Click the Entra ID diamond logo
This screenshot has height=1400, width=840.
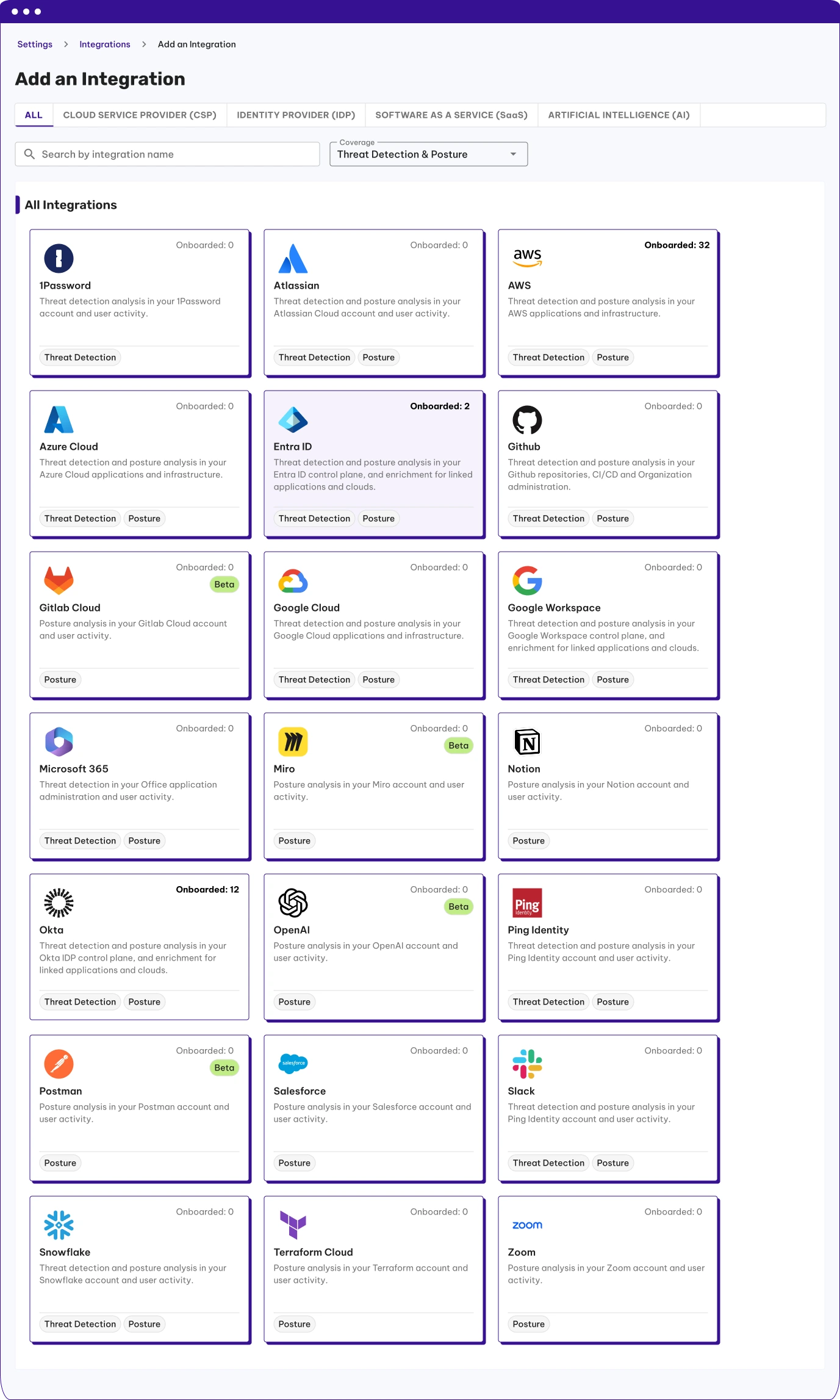(x=293, y=419)
